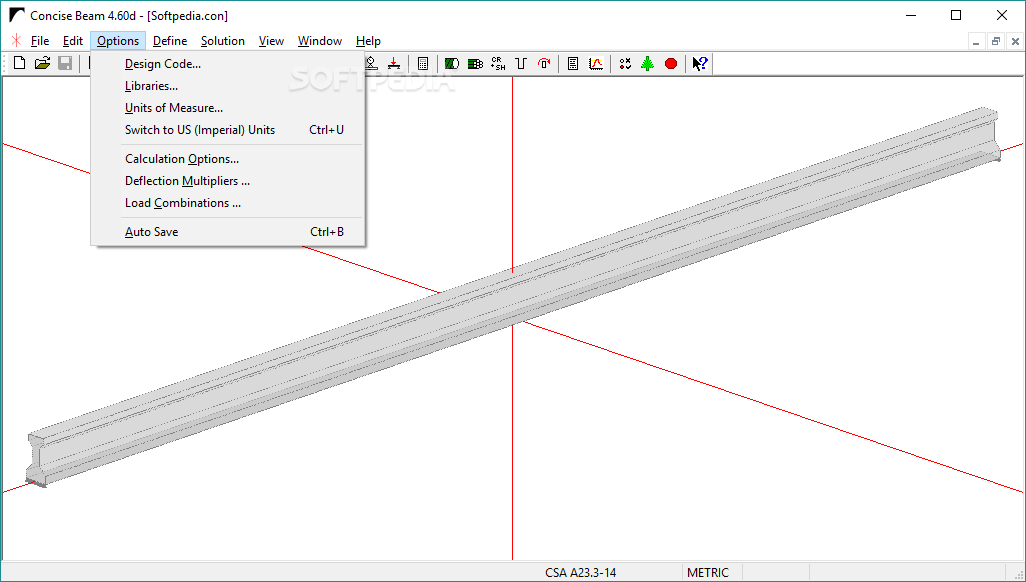1026x582 pixels.
Task: Restore the inner document window
Action: 996,41
